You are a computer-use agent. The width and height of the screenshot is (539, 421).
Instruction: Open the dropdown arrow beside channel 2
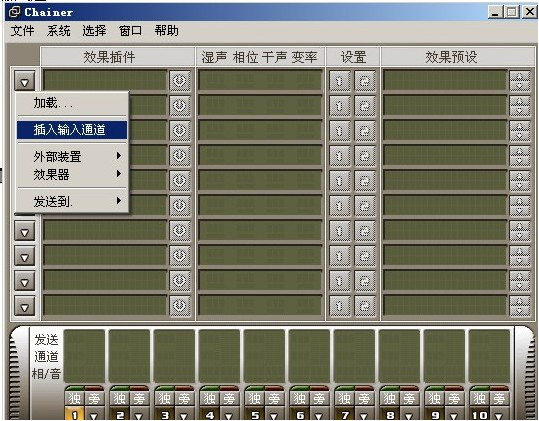[x=139, y=414]
